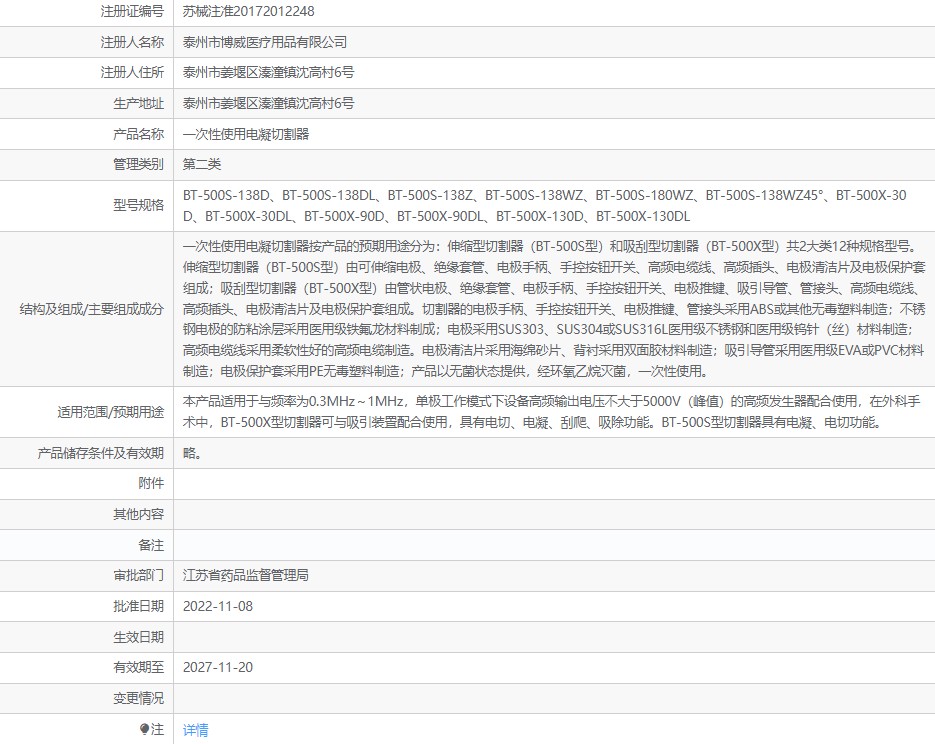The width and height of the screenshot is (935, 744).
Task: Select the expiry date 2027-11-20
Action: point(218,668)
